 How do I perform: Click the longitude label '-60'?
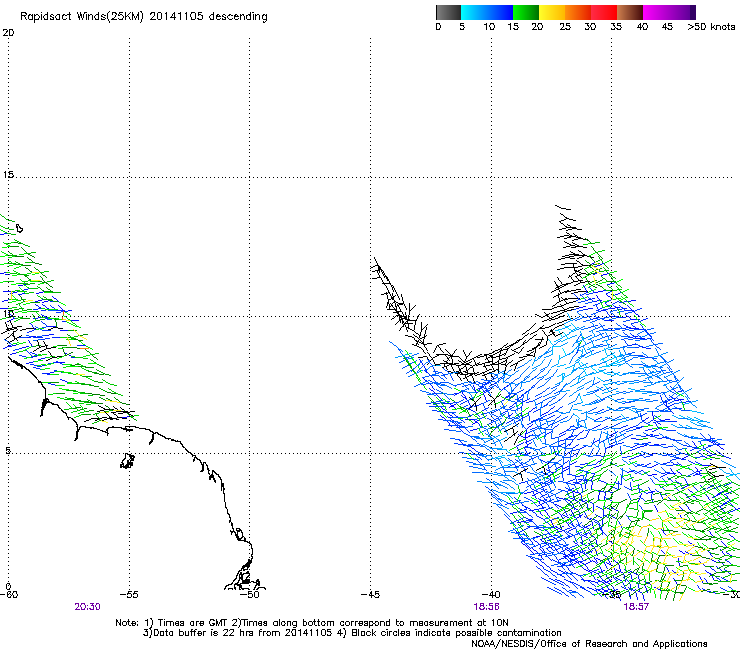9,595
